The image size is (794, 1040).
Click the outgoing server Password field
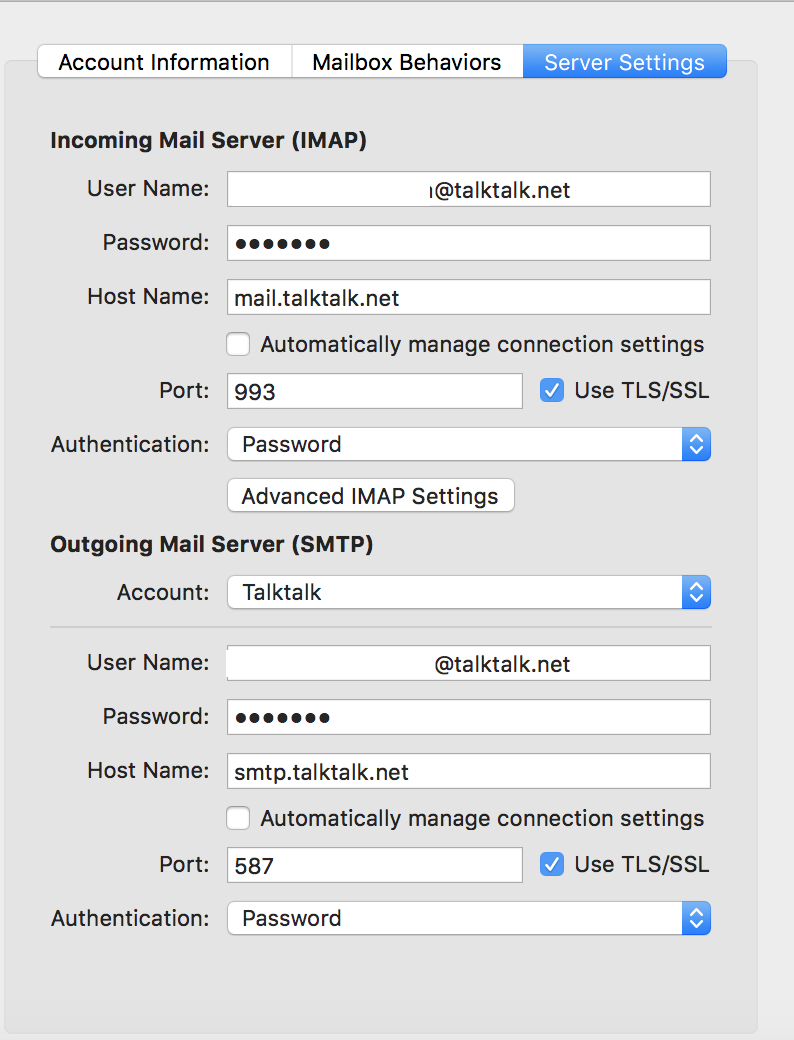(468, 717)
